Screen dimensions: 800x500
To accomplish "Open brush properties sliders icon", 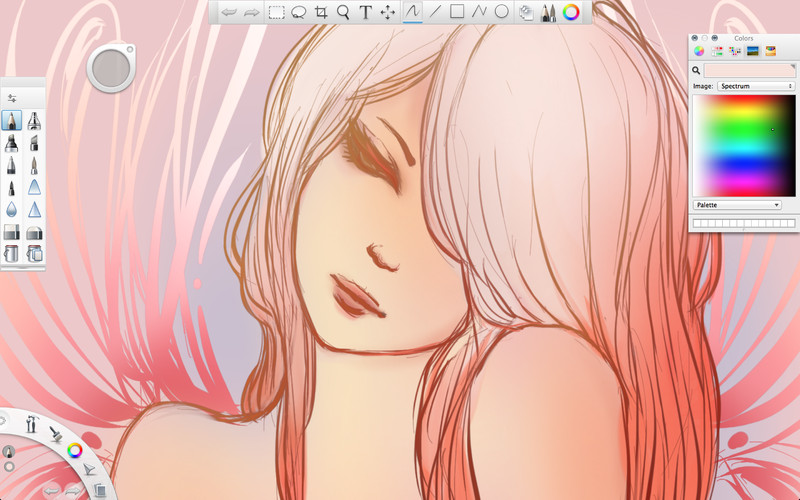I will pos(12,98).
